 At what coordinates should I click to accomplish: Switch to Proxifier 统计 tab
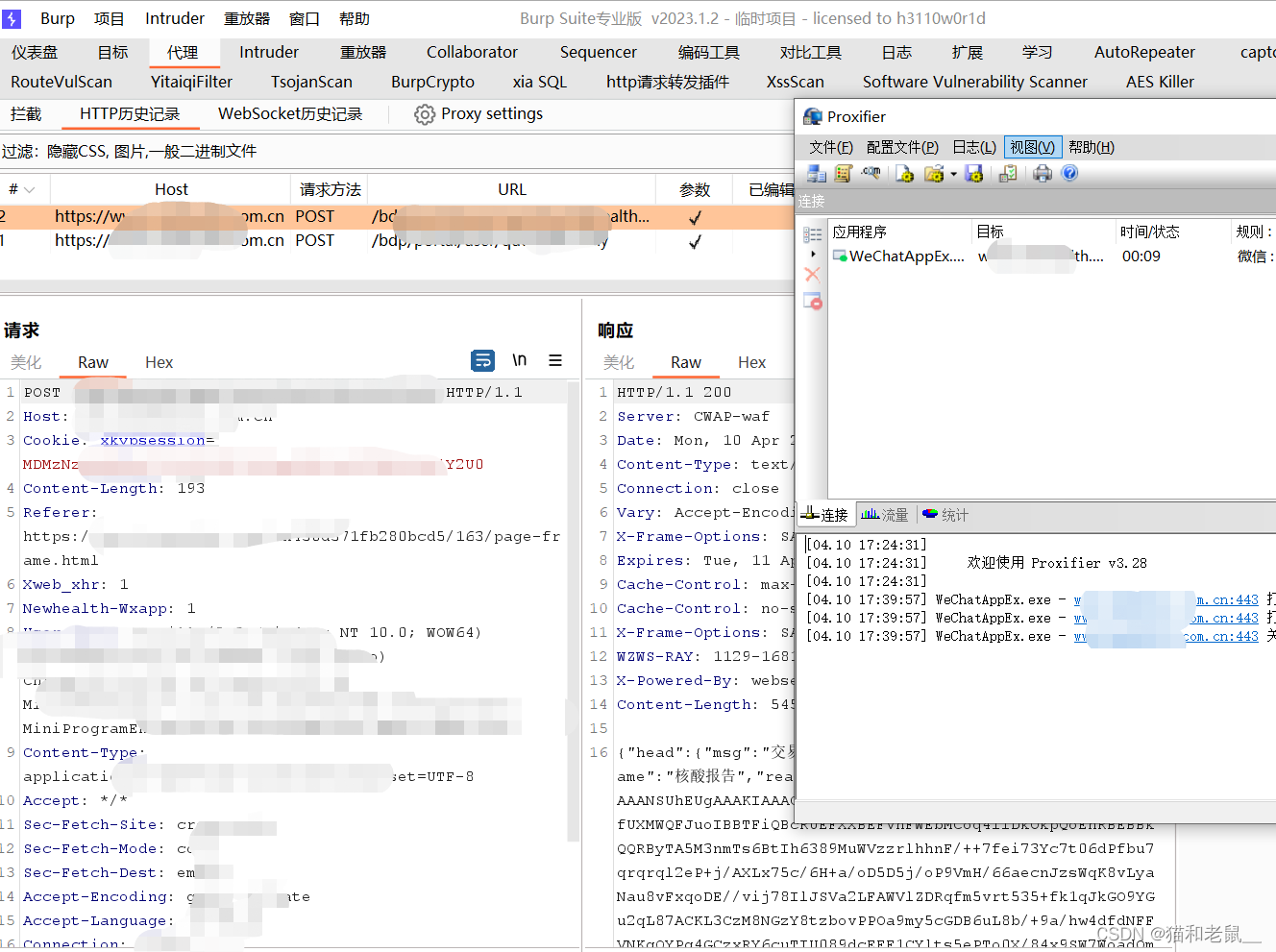click(x=945, y=515)
